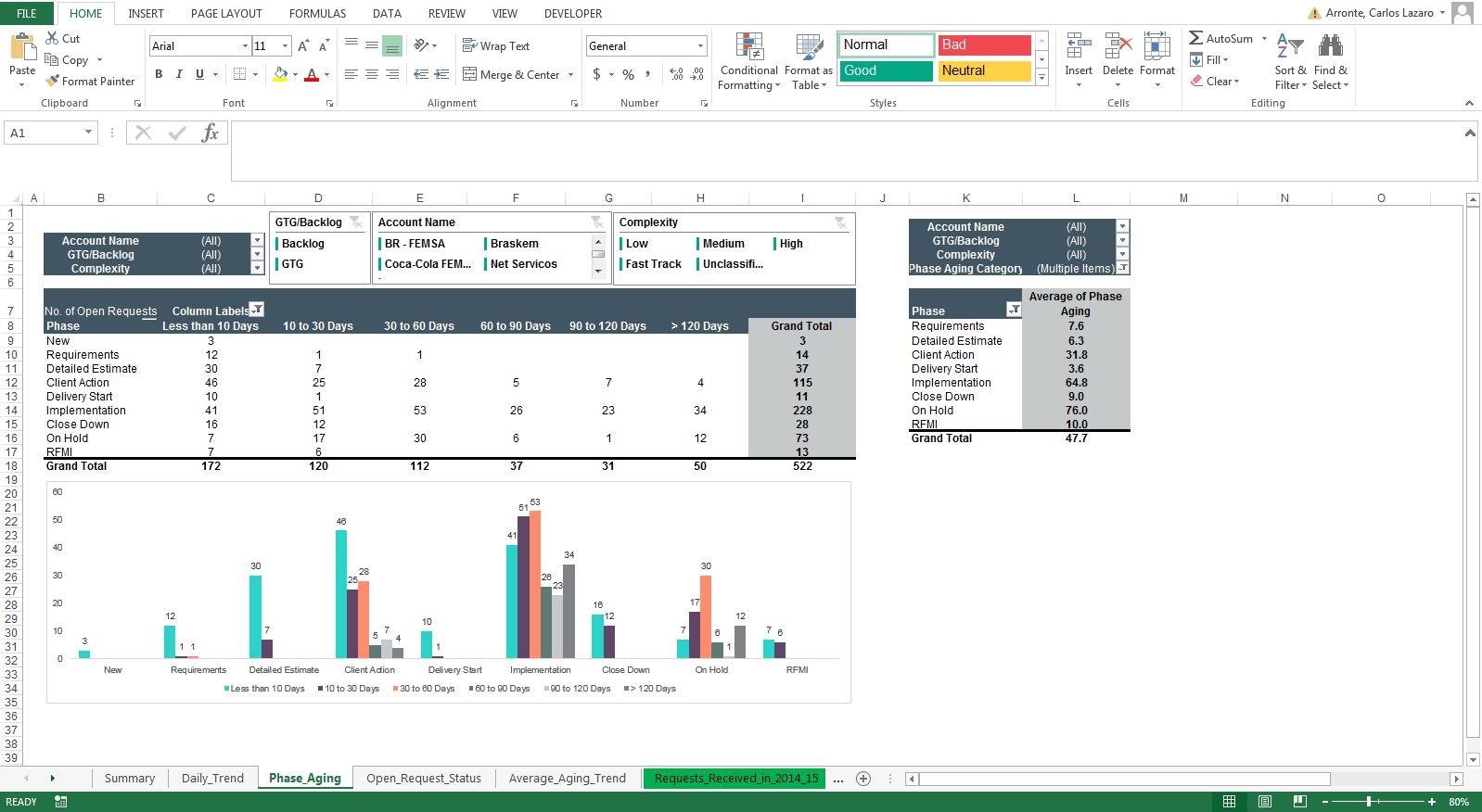The height and width of the screenshot is (812, 1482).
Task: Click the Accounting Number Format dollar icon
Action: pos(596,74)
